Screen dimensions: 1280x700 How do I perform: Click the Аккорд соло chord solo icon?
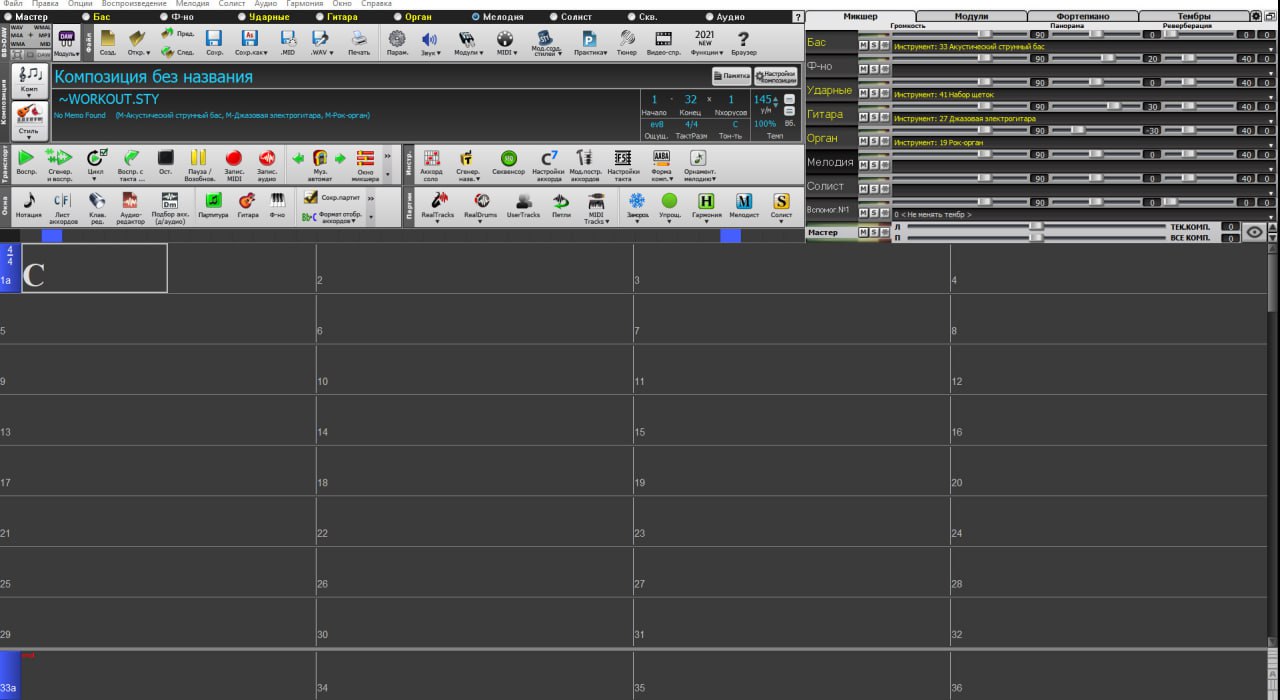[x=431, y=163]
